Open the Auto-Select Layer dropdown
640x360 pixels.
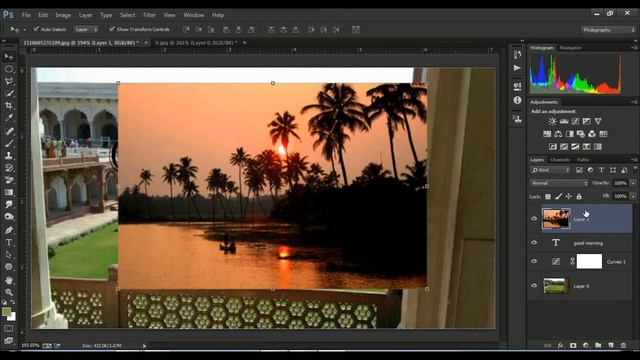tap(86, 29)
